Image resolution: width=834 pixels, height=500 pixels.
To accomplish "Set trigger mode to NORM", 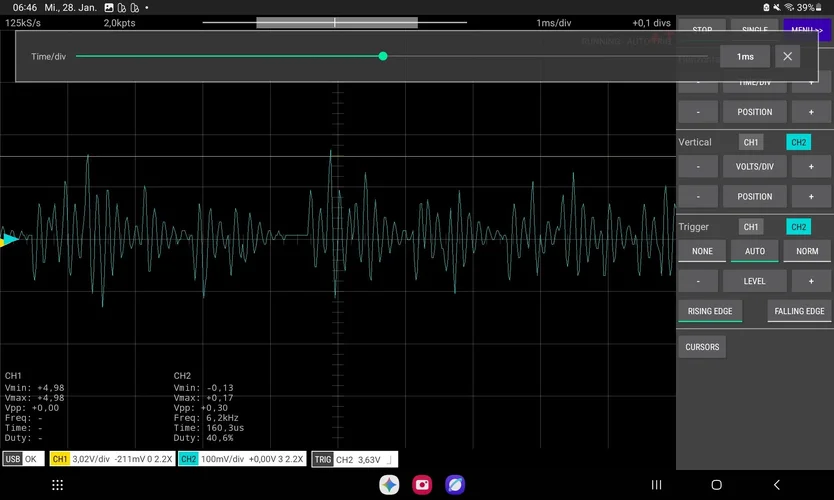I will coord(807,251).
